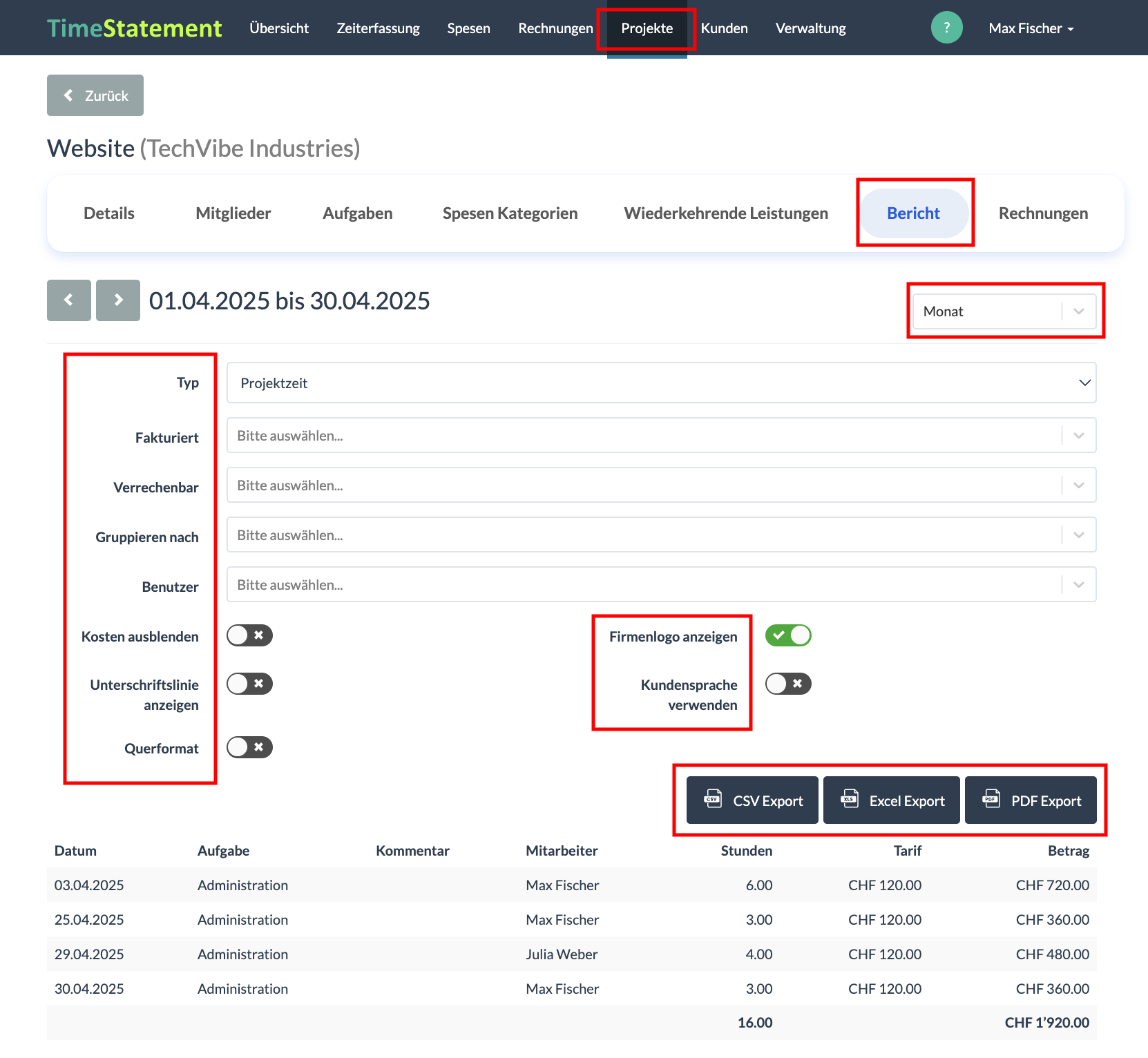The width and height of the screenshot is (1148, 1058).
Task: Click the date 25.04.2025 in the table
Action: tap(89, 920)
